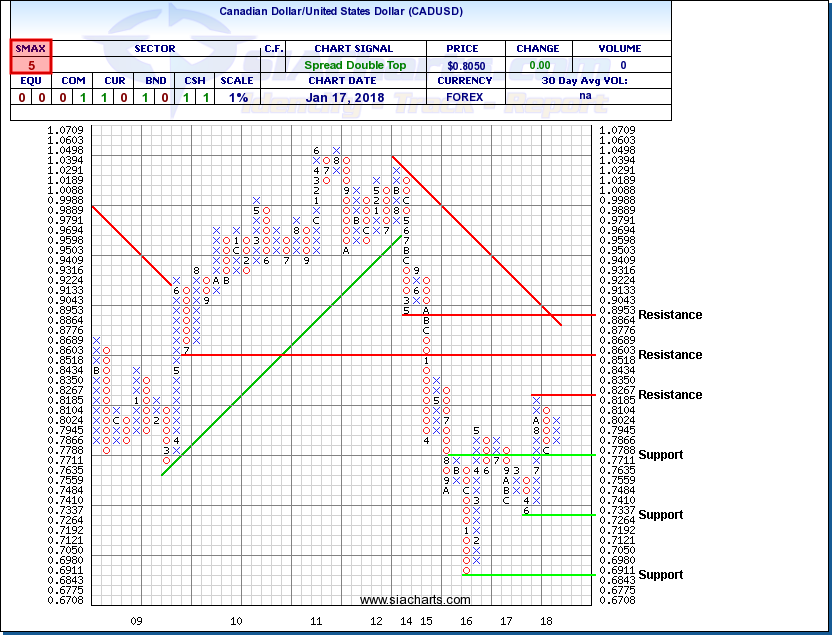The image size is (832, 635).
Task: Click the Support label near 0.6843 level
Action: pyautogui.click(x=662, y=575)
